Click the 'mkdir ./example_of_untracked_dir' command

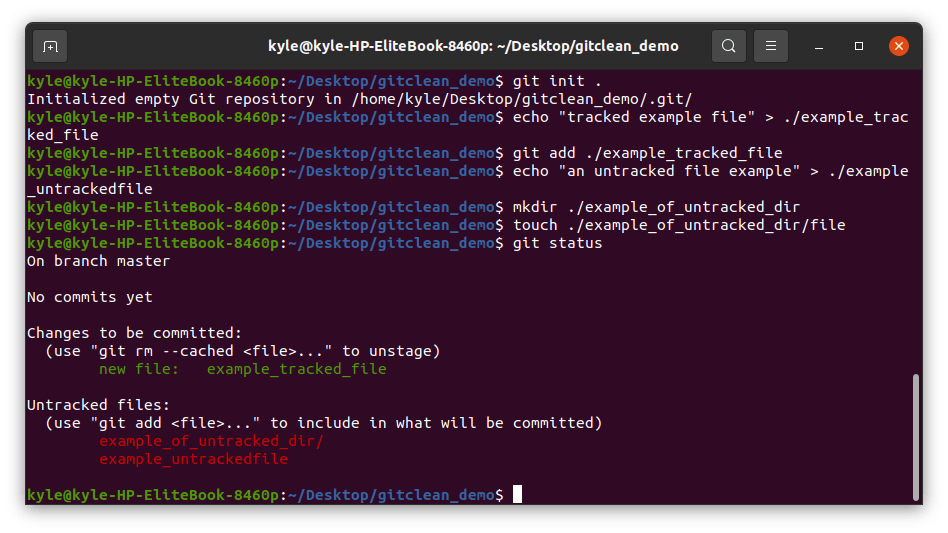coord(656,207)
